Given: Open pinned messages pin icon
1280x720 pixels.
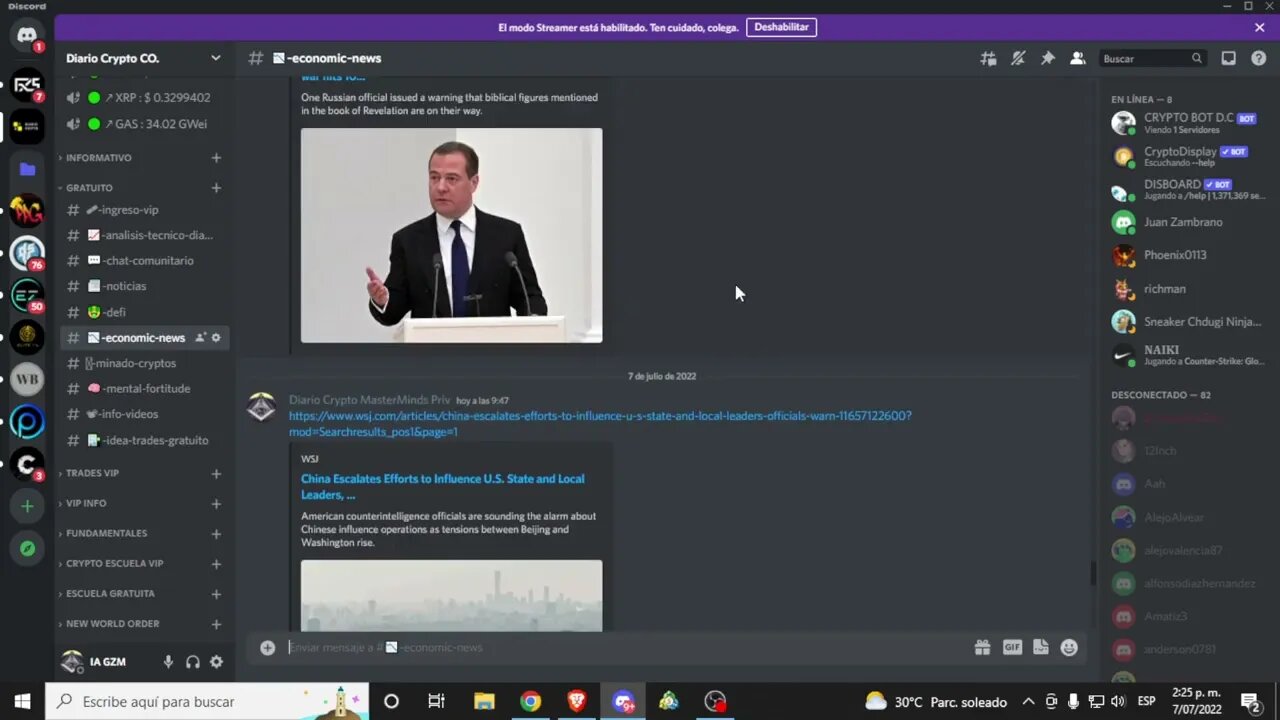Looking at the screenshot, I should coord(1048,58).
